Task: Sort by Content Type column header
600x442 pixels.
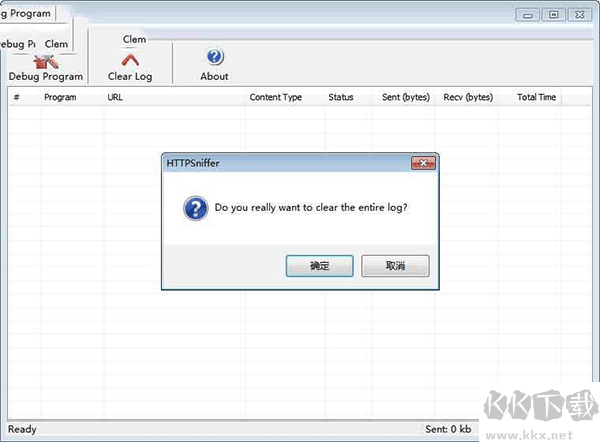Action: [x=276, y=97]
